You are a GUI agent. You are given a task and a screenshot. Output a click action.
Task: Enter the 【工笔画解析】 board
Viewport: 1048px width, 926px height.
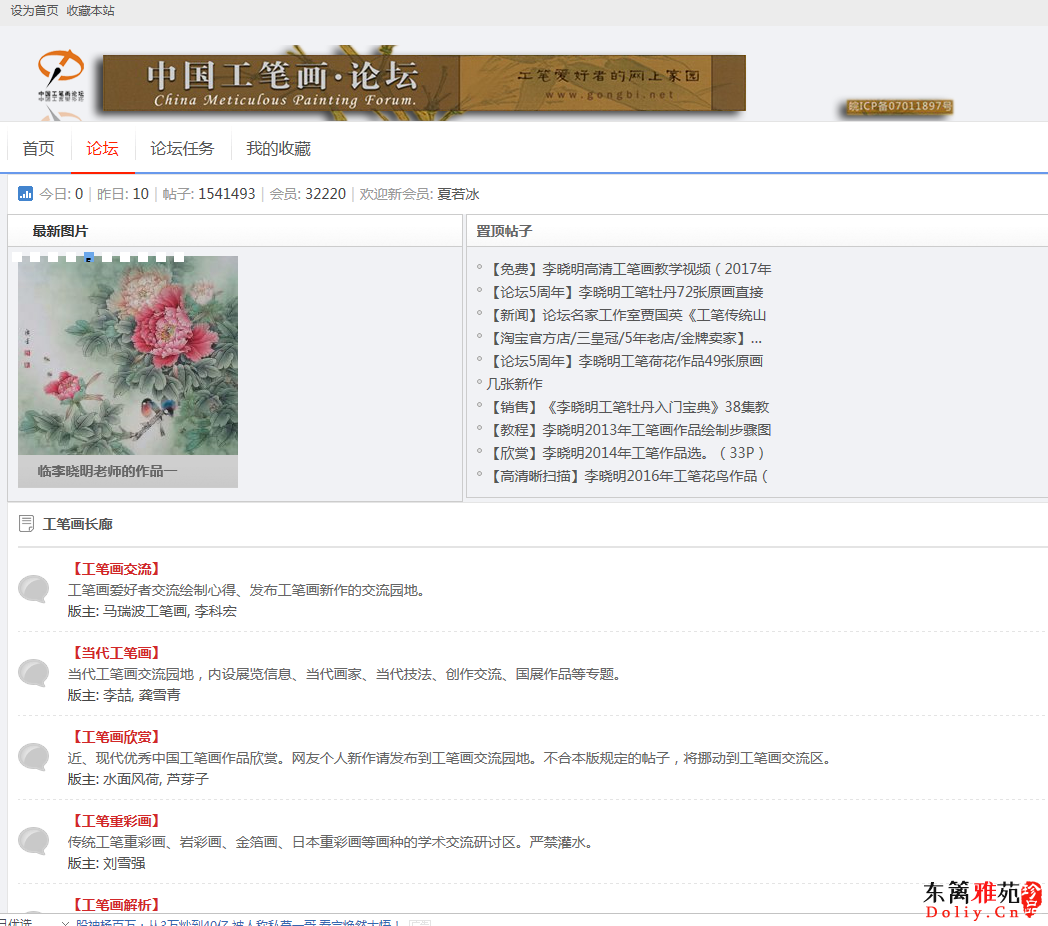116,905
